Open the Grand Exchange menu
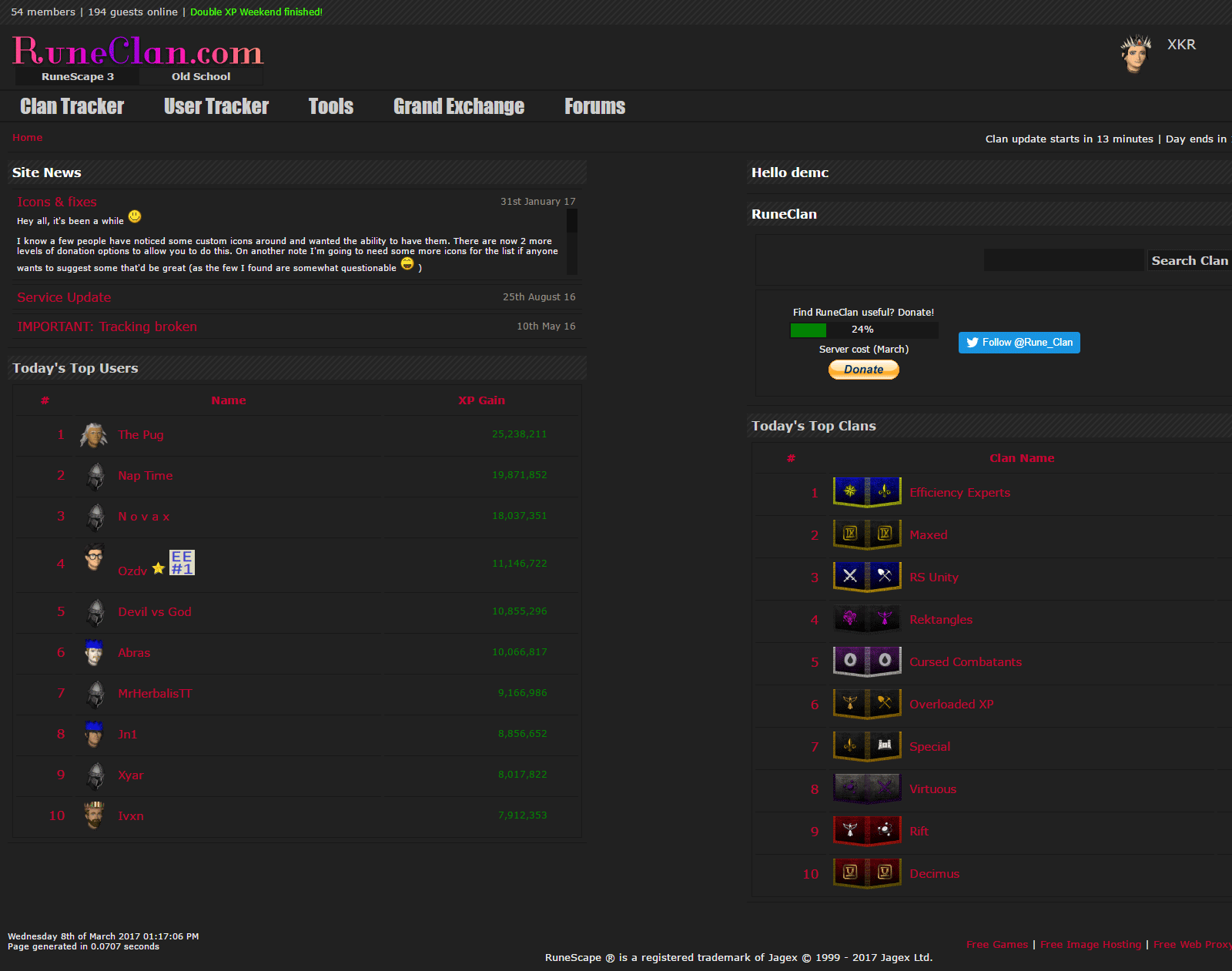The width and height of the screenshot is (1232, 971). [x=459, y=106]
